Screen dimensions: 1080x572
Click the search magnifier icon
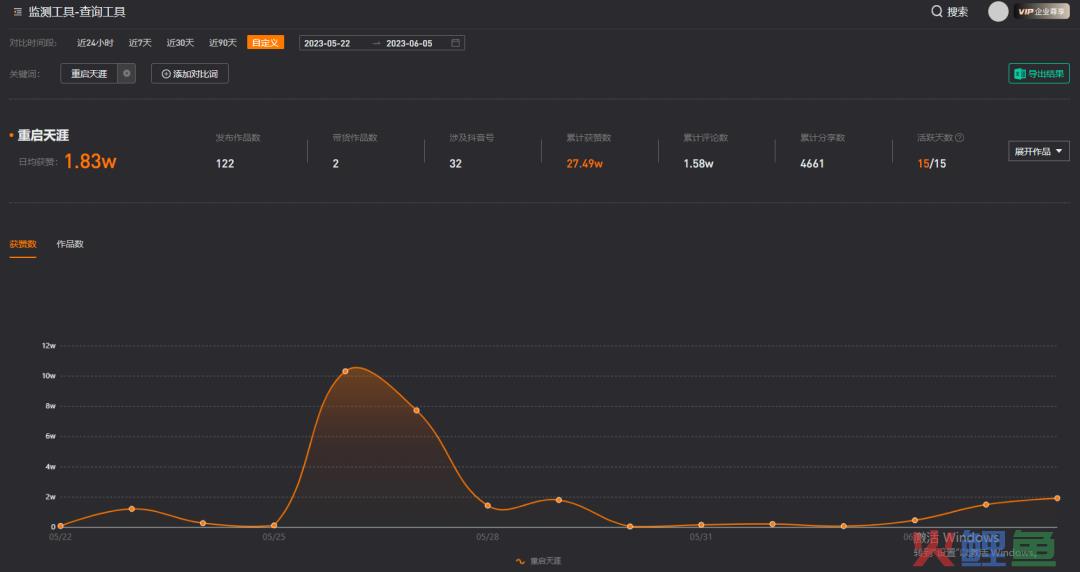[x=937, y=12]
